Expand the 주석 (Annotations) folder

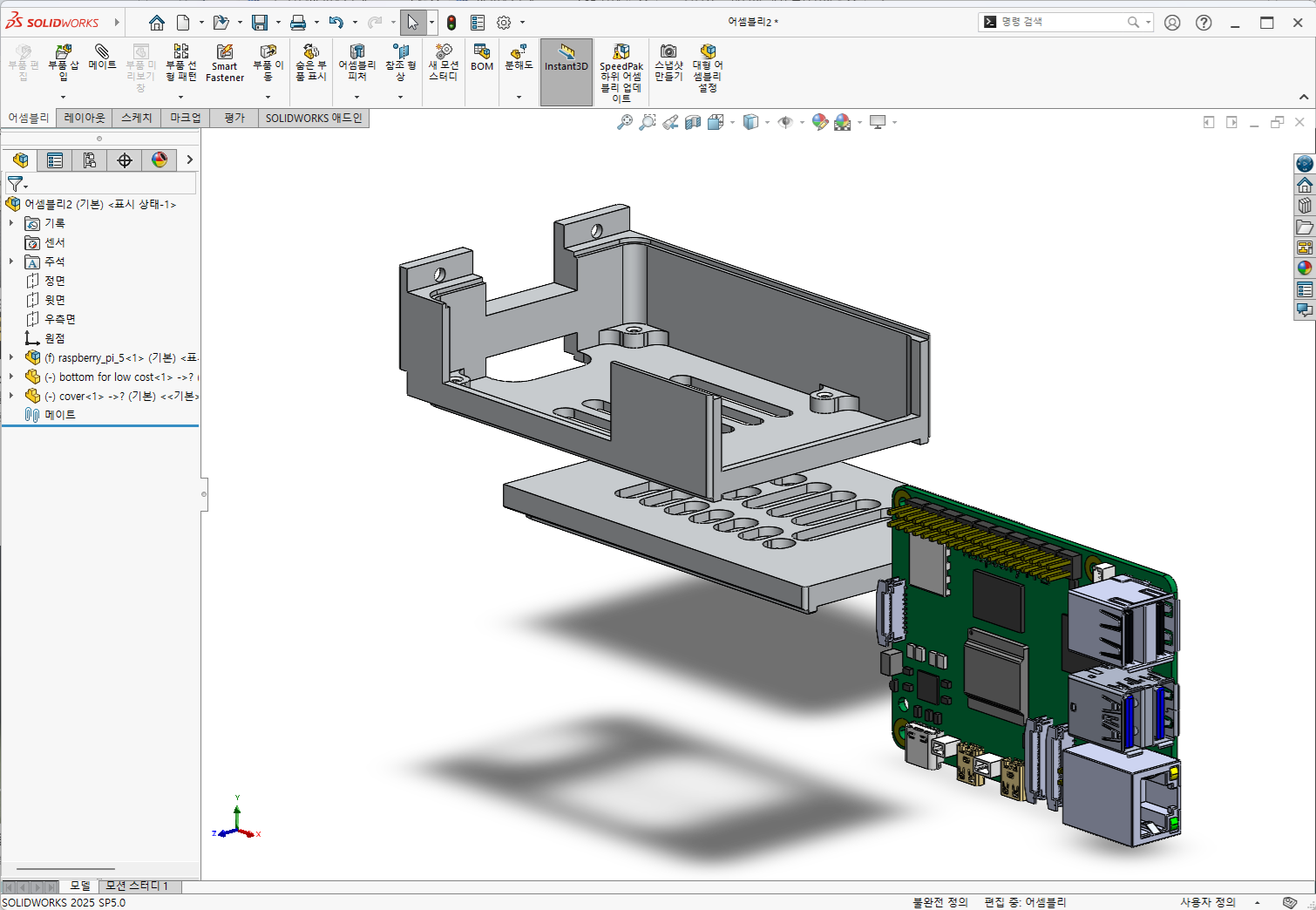pyautogui.click(x=11, y=261)
